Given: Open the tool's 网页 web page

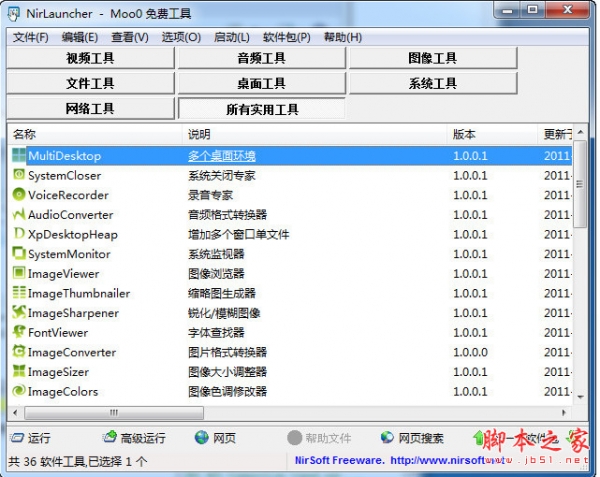Looking at the screenshot, I should tap(215, 438).
